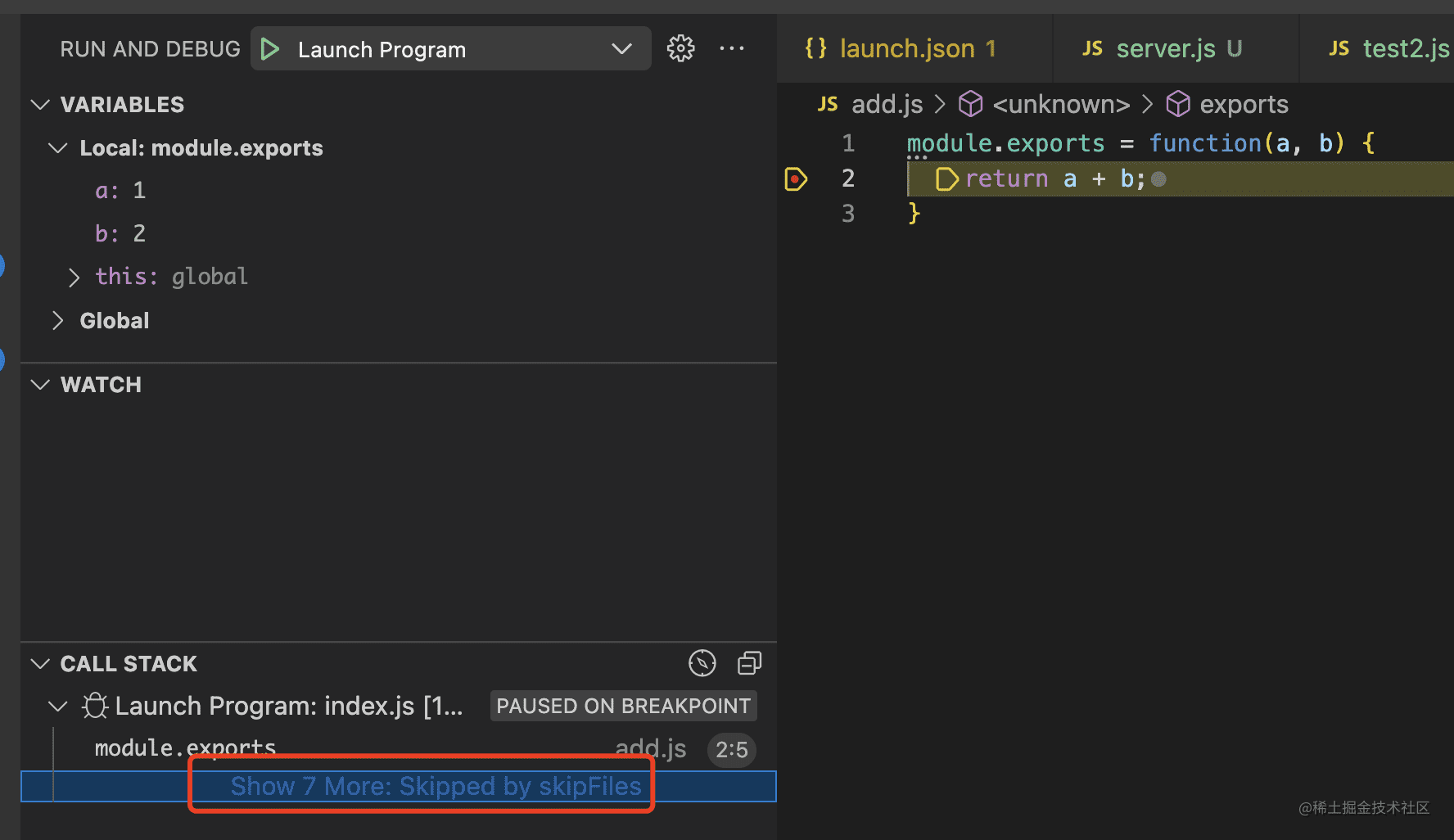This screenshot has width=1454, height=840.
Task: Click the call stack session circular icon button
Action: pos(702,663)
